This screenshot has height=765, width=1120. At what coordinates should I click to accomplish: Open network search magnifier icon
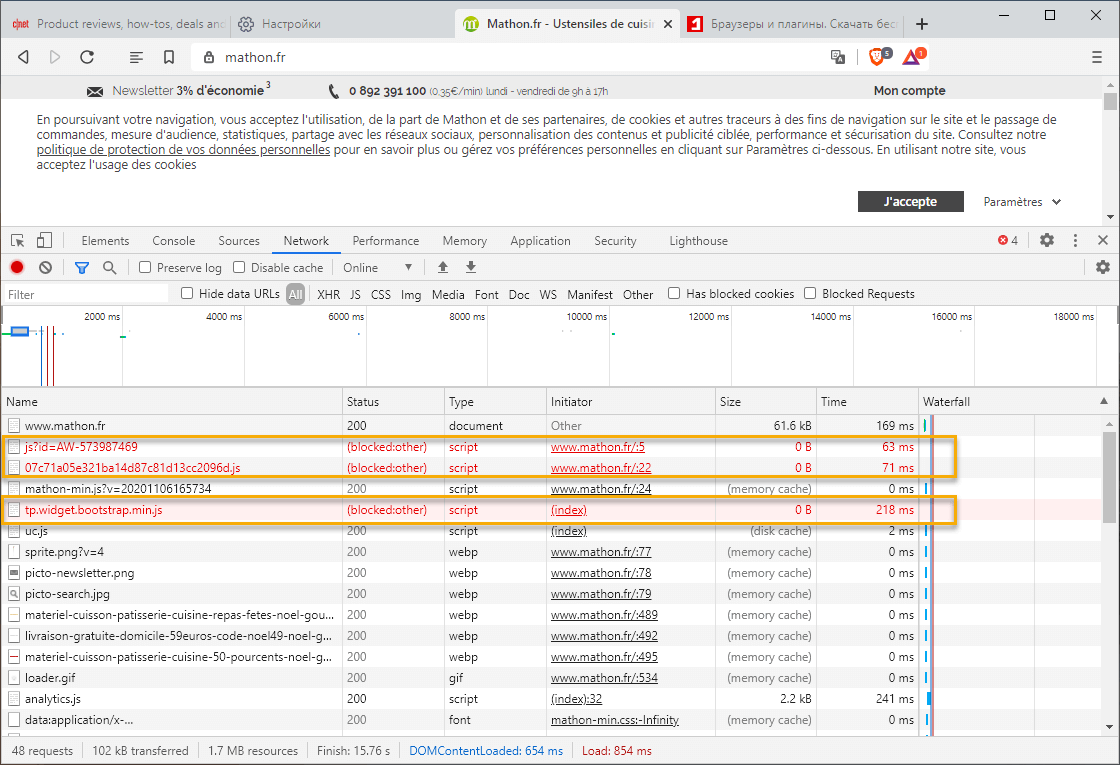click(x=110, y=268)
